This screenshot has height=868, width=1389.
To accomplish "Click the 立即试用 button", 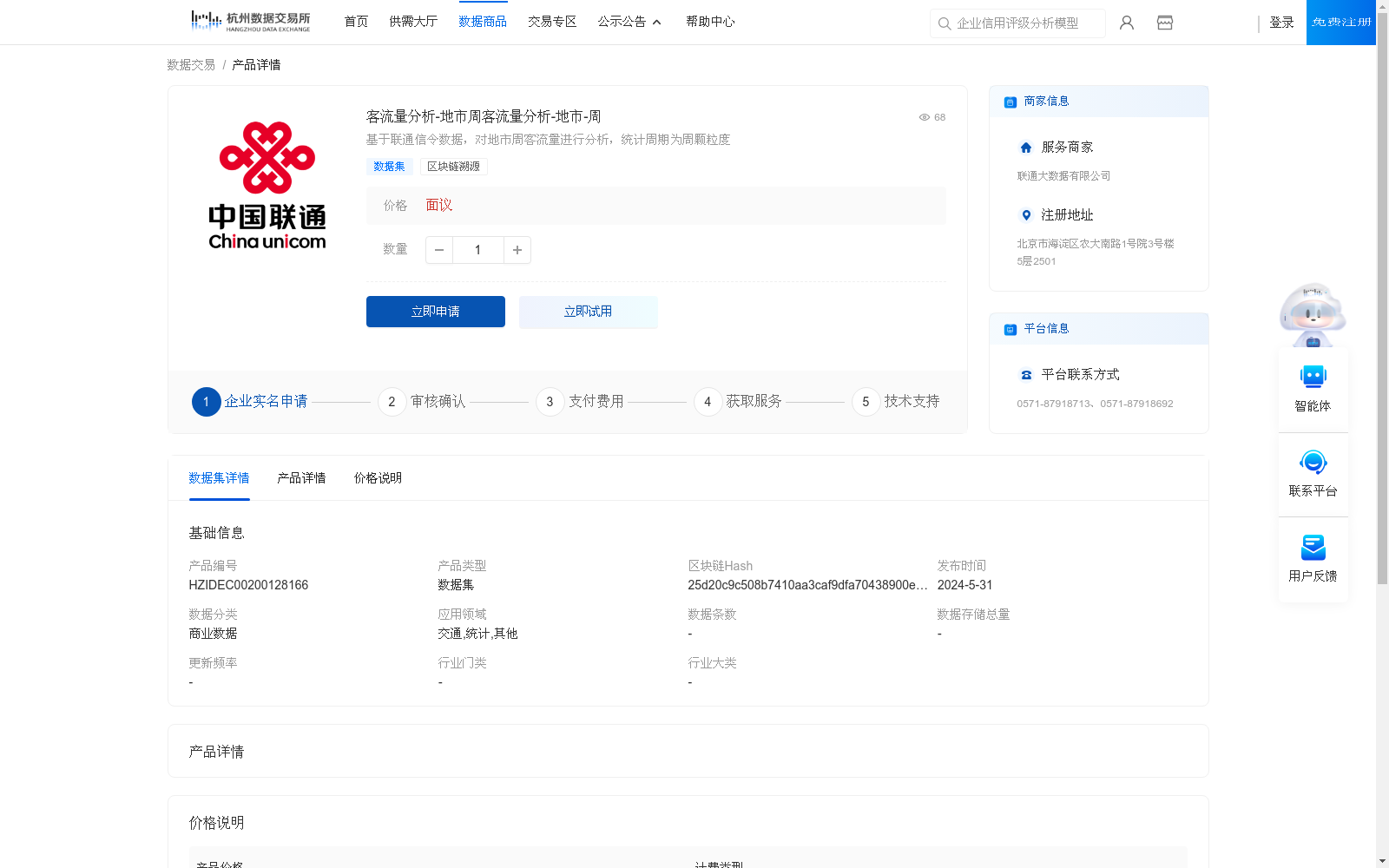I will point(589,312).
